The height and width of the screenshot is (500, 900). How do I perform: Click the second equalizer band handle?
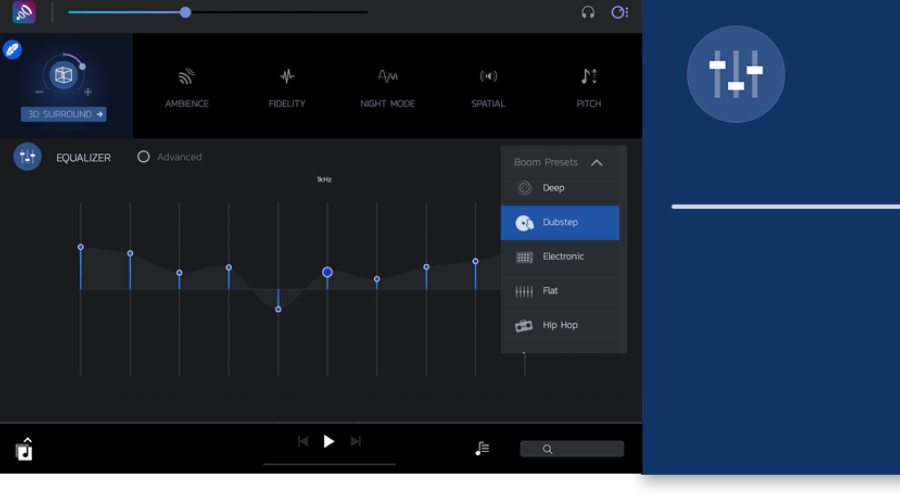[x=130, y=253]
